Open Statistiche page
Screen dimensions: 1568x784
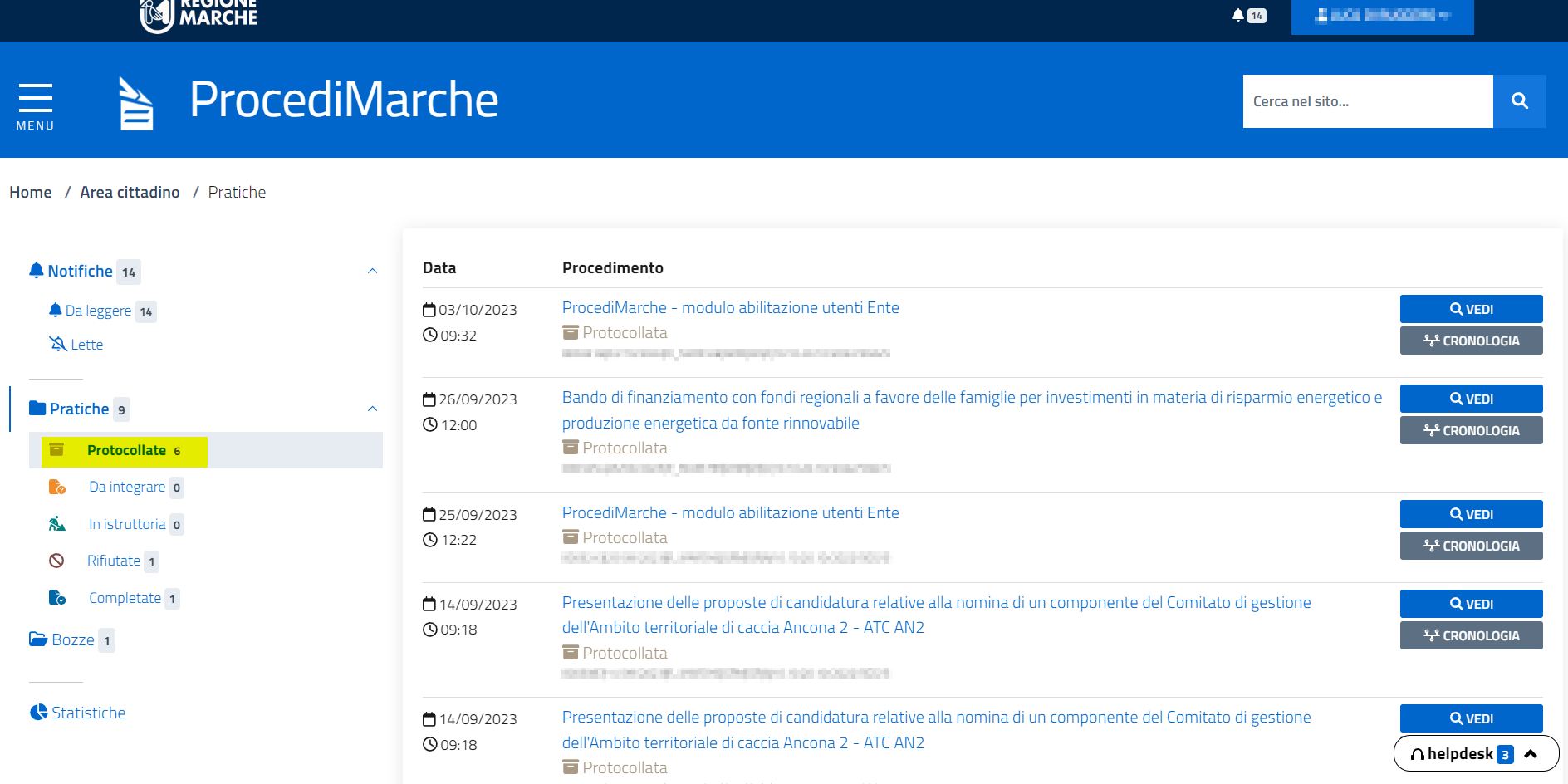89,713
